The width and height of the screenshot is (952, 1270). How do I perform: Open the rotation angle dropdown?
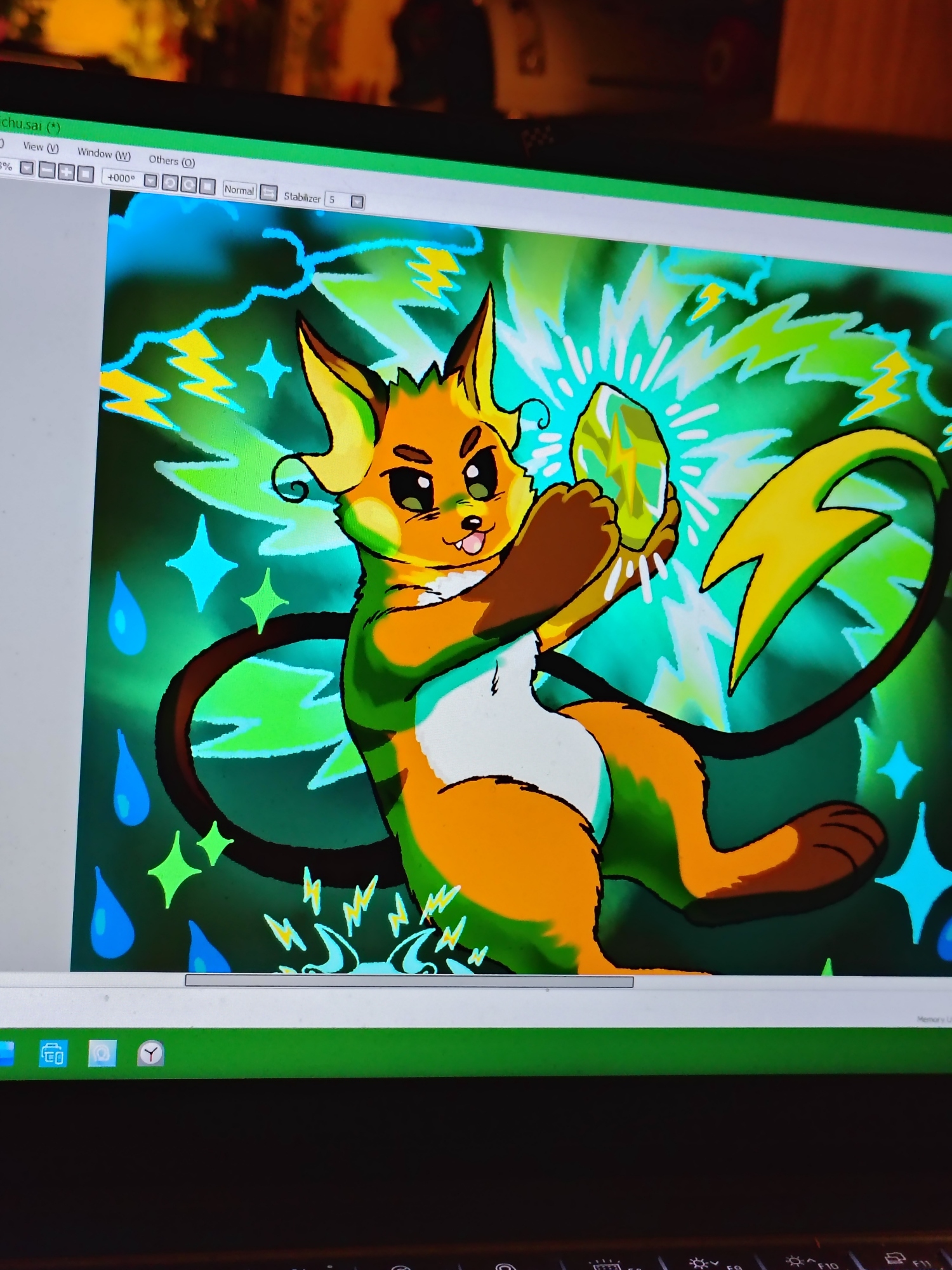(x=150, y=181)
